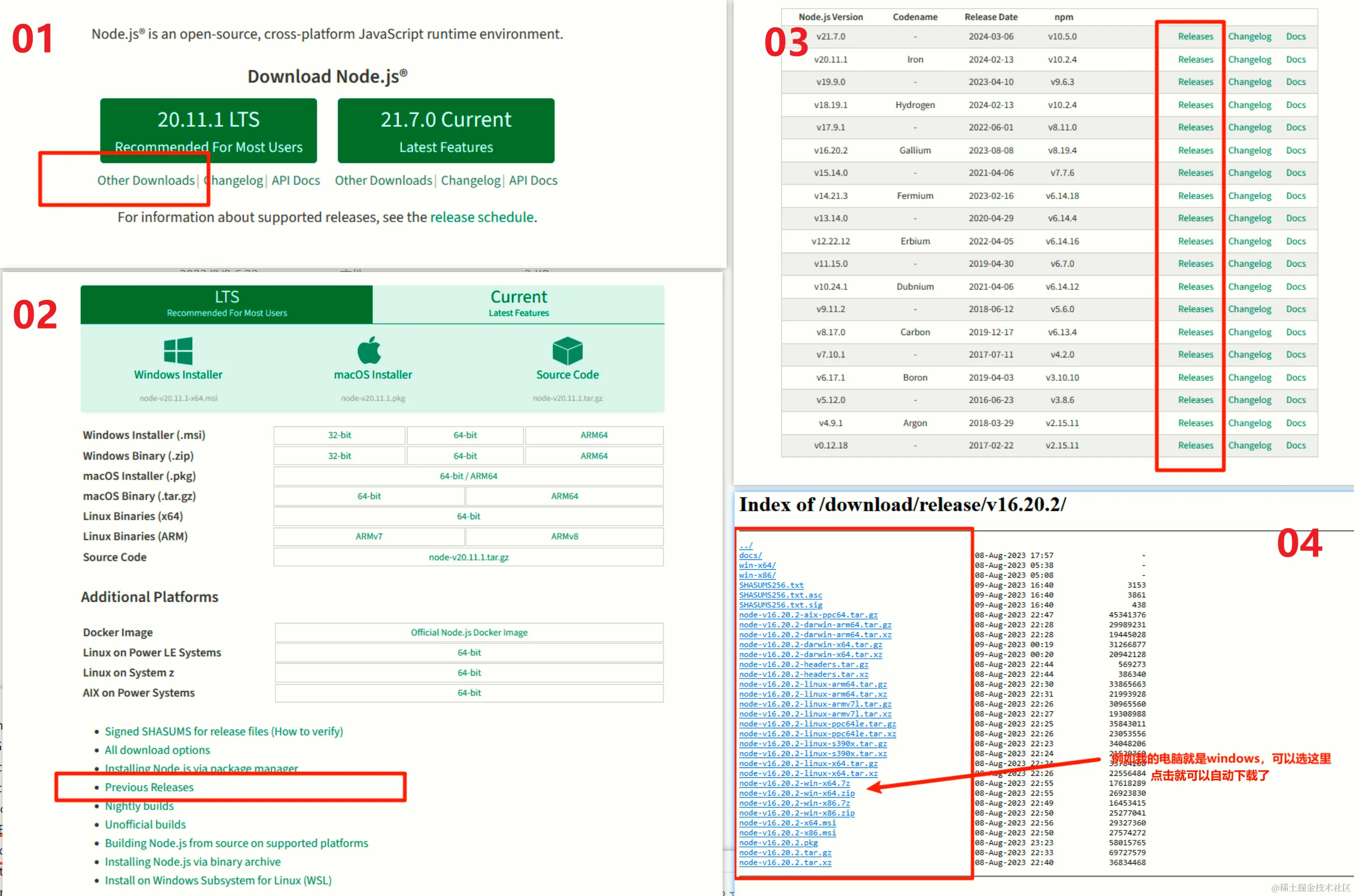1354x896 pixels.
Task: Click the Source Code cube icon
Action: [x=567, y=350]
